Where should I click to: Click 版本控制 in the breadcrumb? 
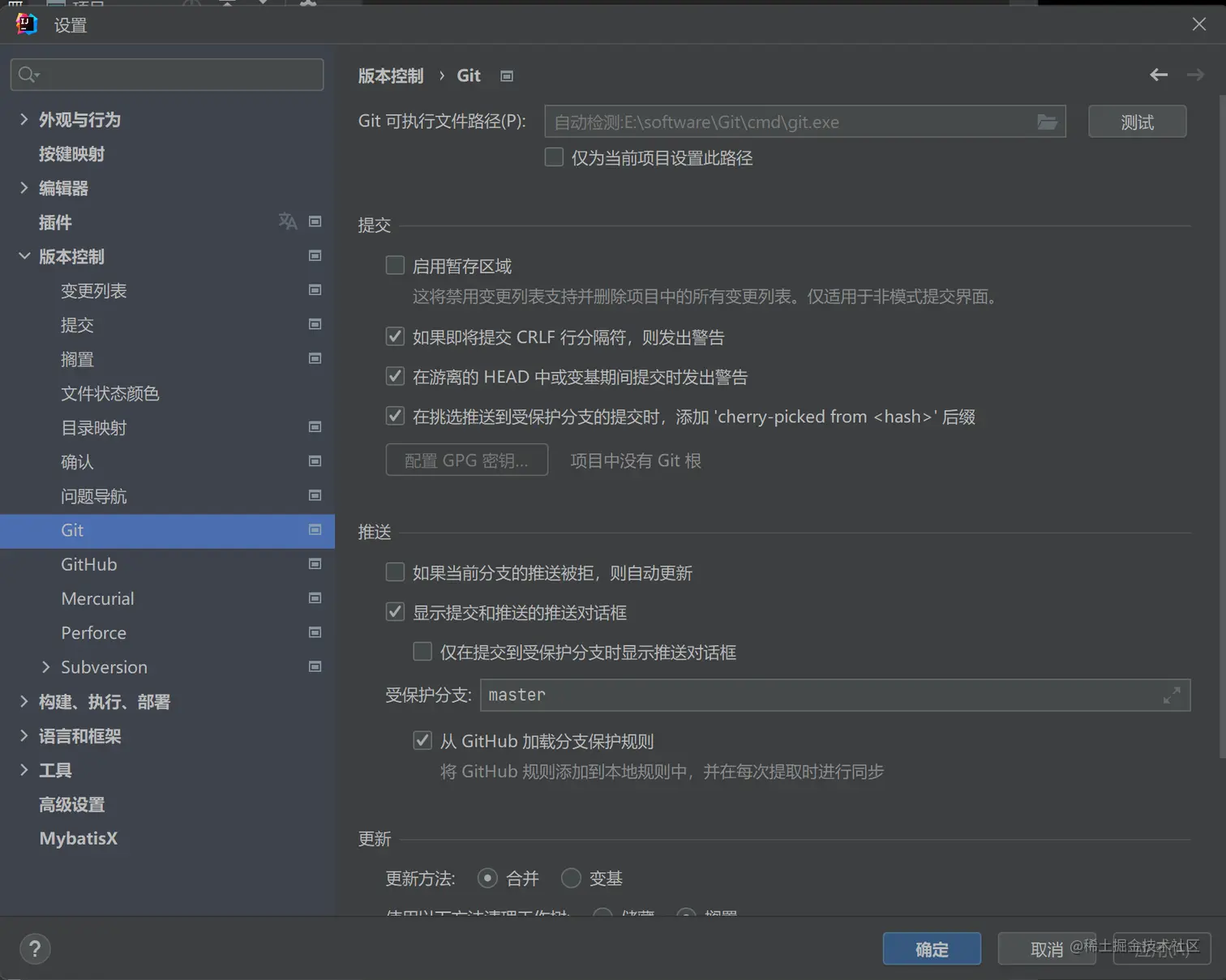pos(391,75)
